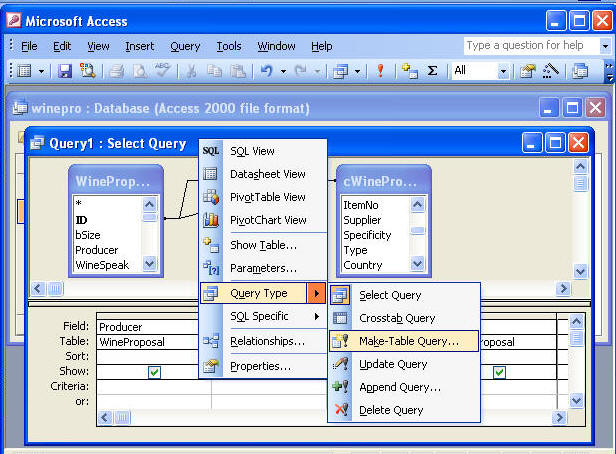Select the Supplier field in cWinePro table
This screenshot has height=454, width=616.
pyautogui.click(x=362, y=220)
